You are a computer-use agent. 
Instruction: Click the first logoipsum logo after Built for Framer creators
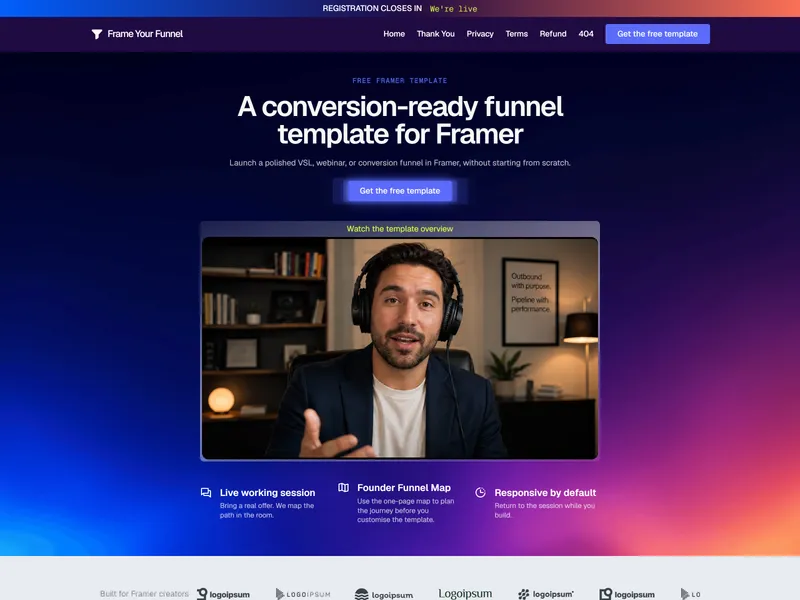click(223, 594)
